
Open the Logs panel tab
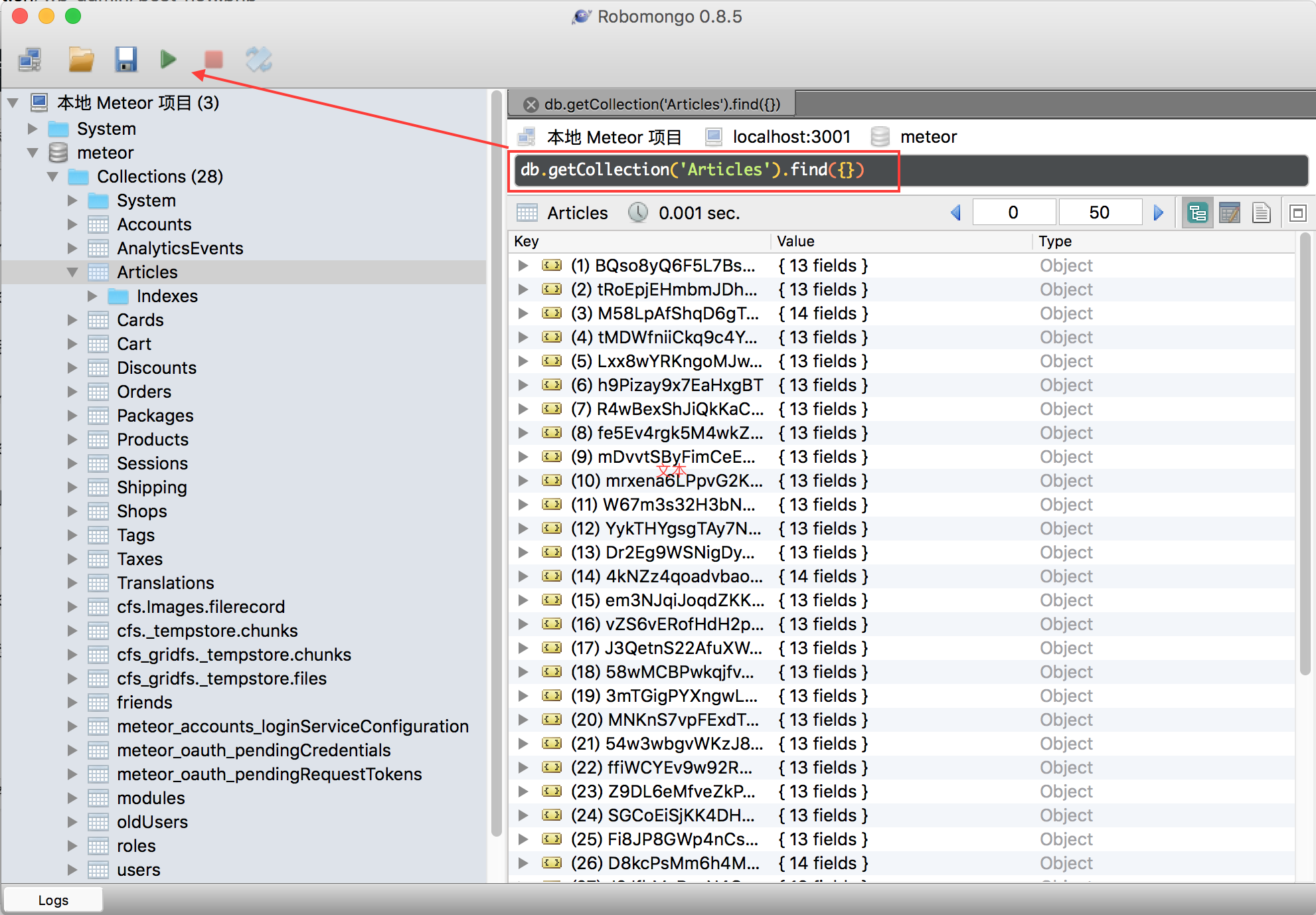coord(53,900)
